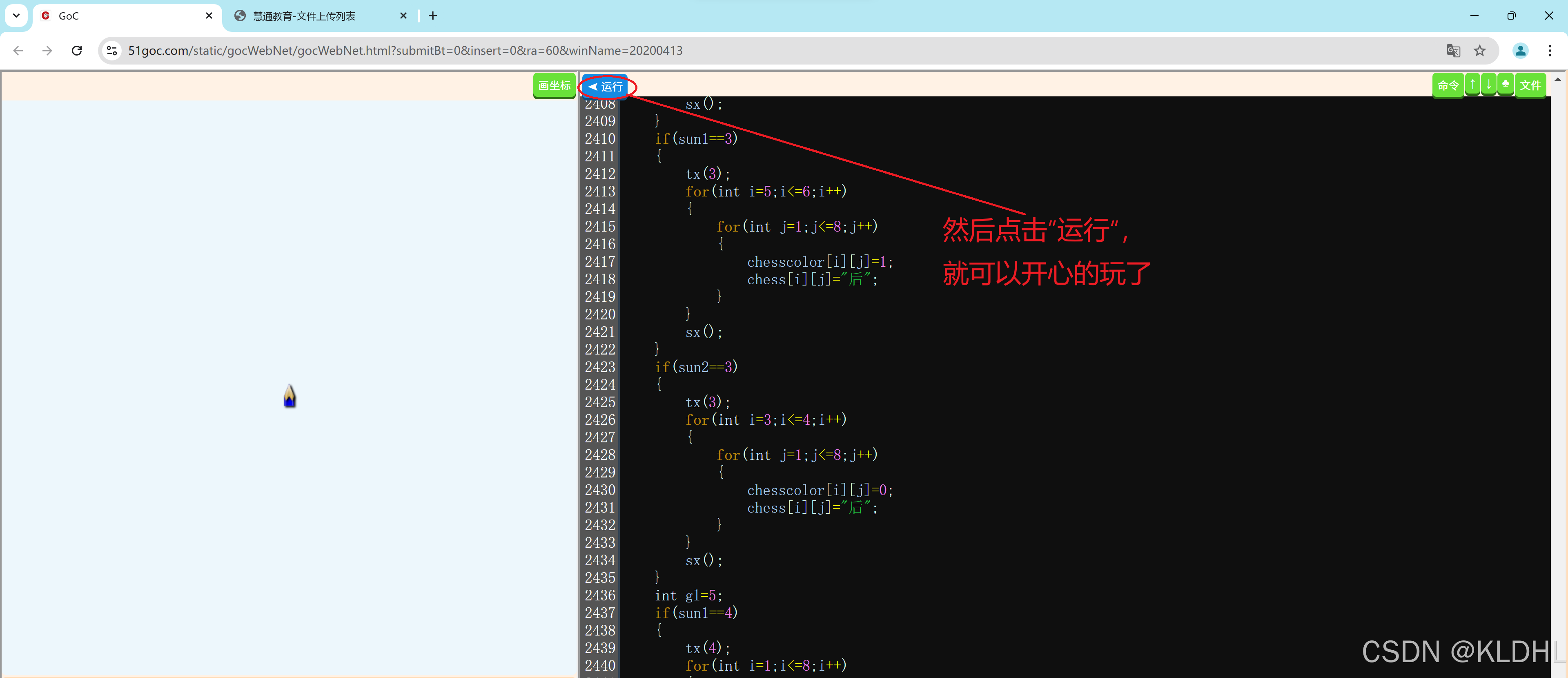Reload the page with the refresh icon

(77, 51)
